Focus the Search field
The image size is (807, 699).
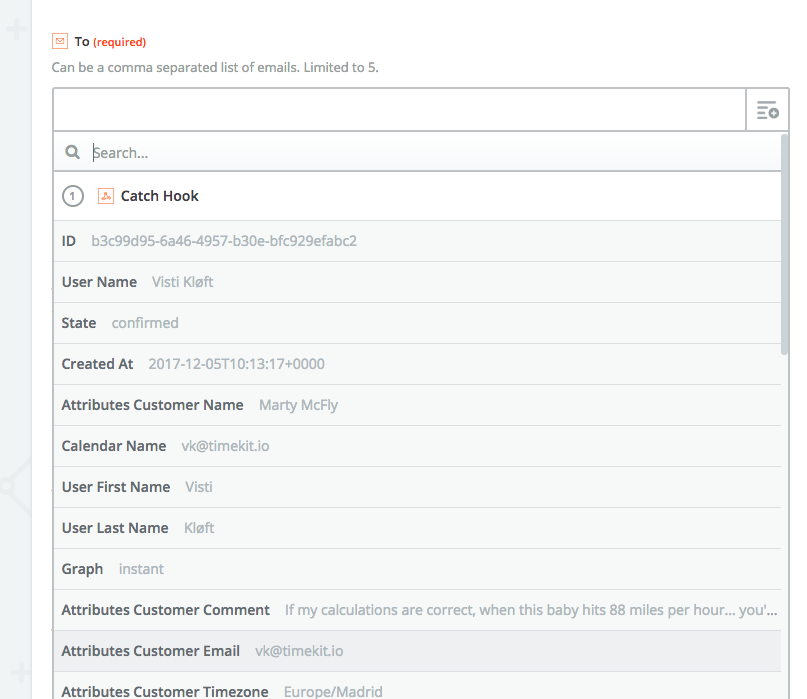tap(417, 152)
